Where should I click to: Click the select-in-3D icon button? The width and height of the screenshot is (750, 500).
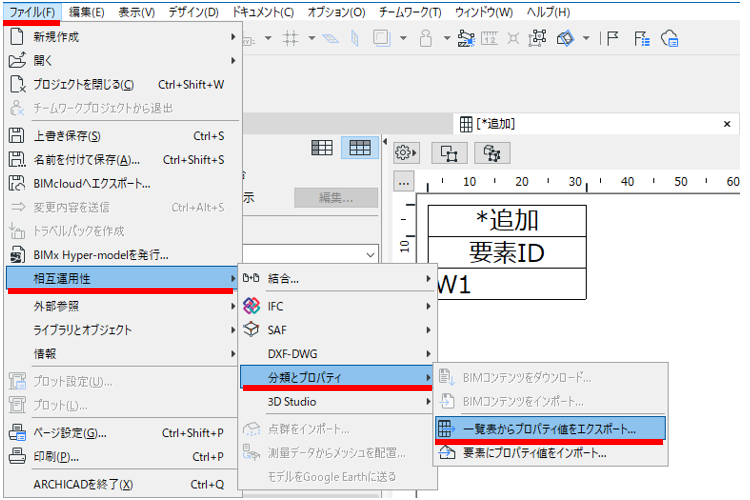(x=492, y=154)
